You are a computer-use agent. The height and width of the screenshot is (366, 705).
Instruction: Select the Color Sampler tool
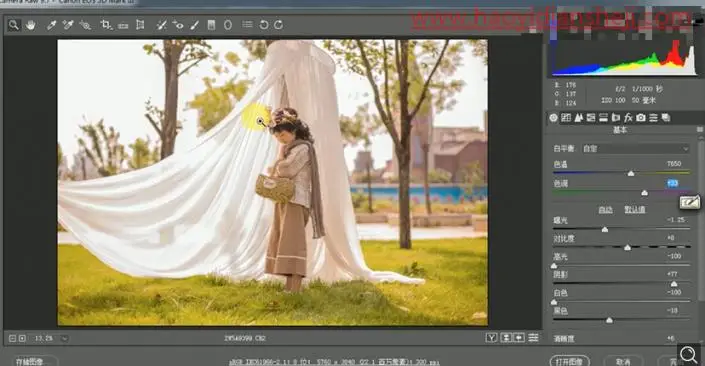pyautogui.click(x=68, y=25)
